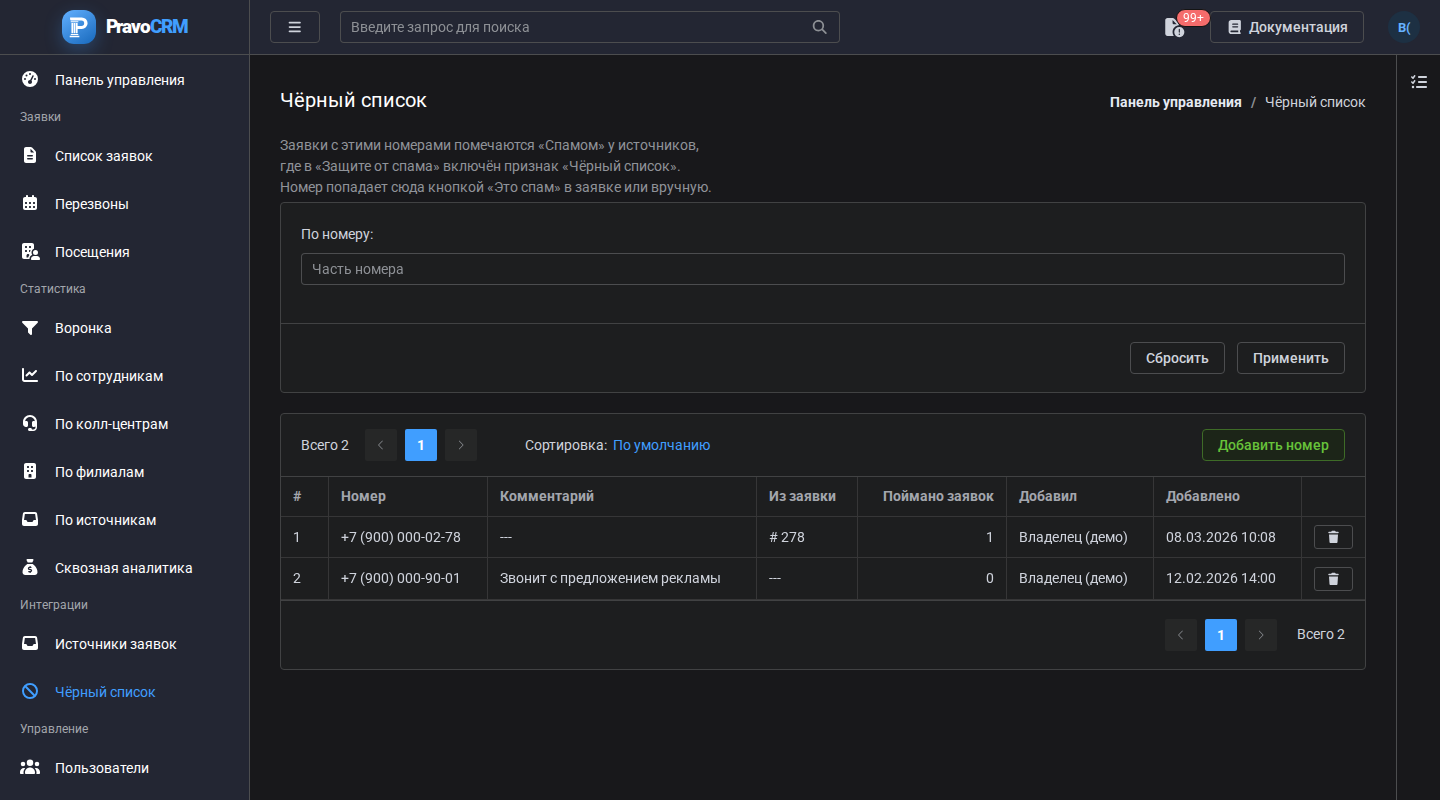Change sorting via По умолчанию dropdown
This screenshot has height=800, width=1440.
661,445
